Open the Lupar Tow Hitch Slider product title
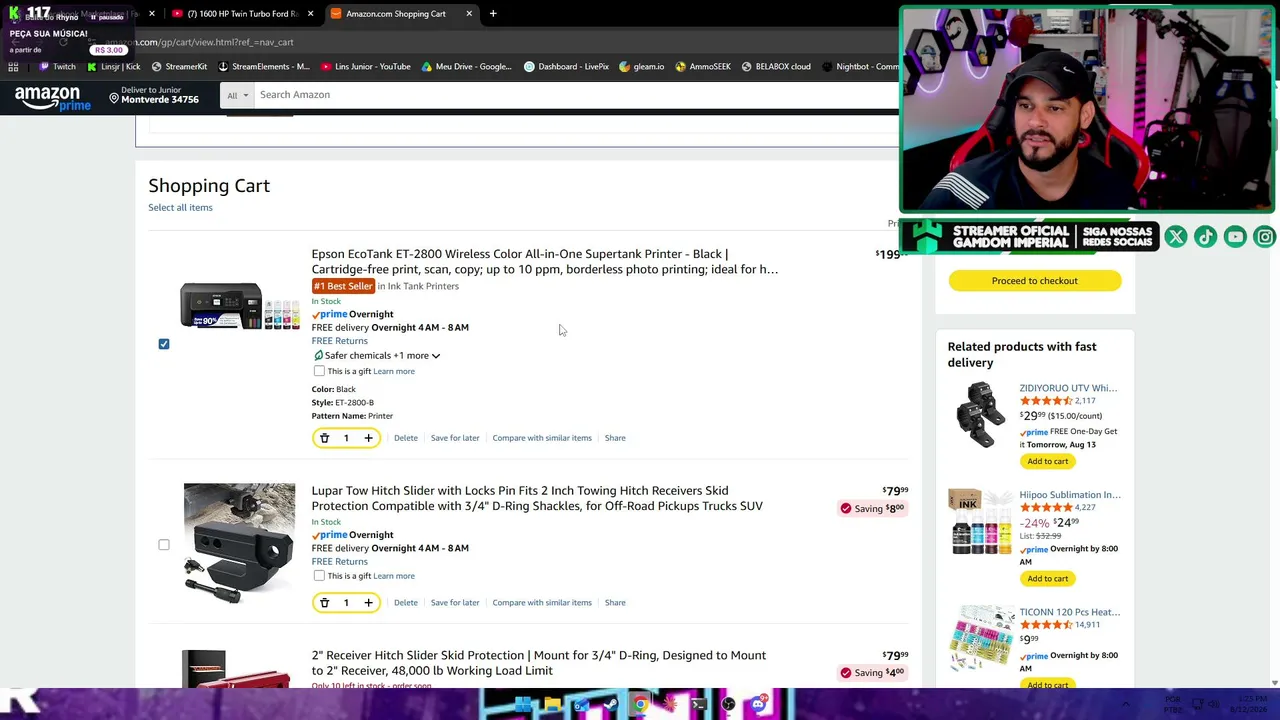Viewport: 1280px width, 720px height. [x=537, y=499]
